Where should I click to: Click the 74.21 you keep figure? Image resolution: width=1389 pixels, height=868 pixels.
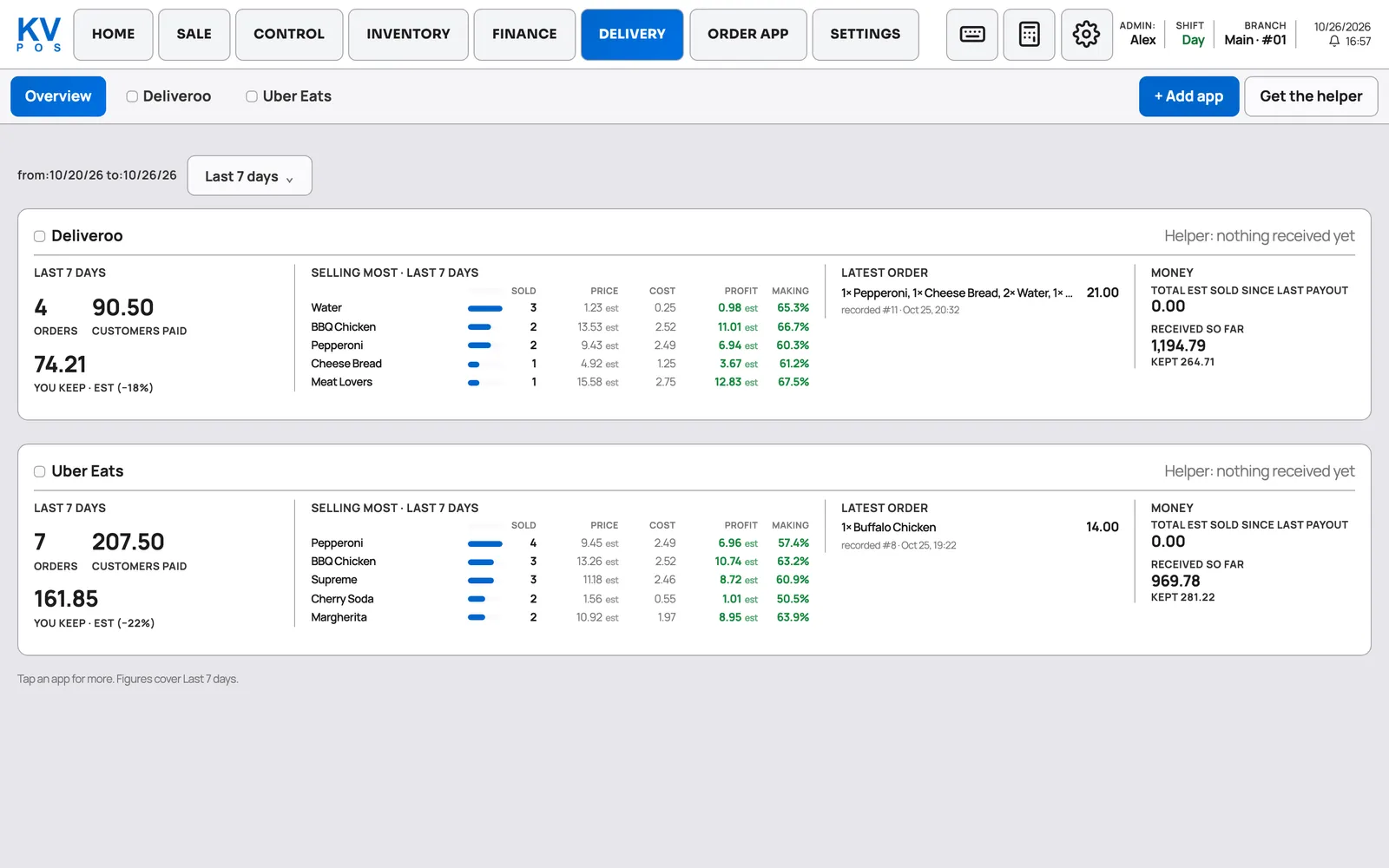click(60, 365)
